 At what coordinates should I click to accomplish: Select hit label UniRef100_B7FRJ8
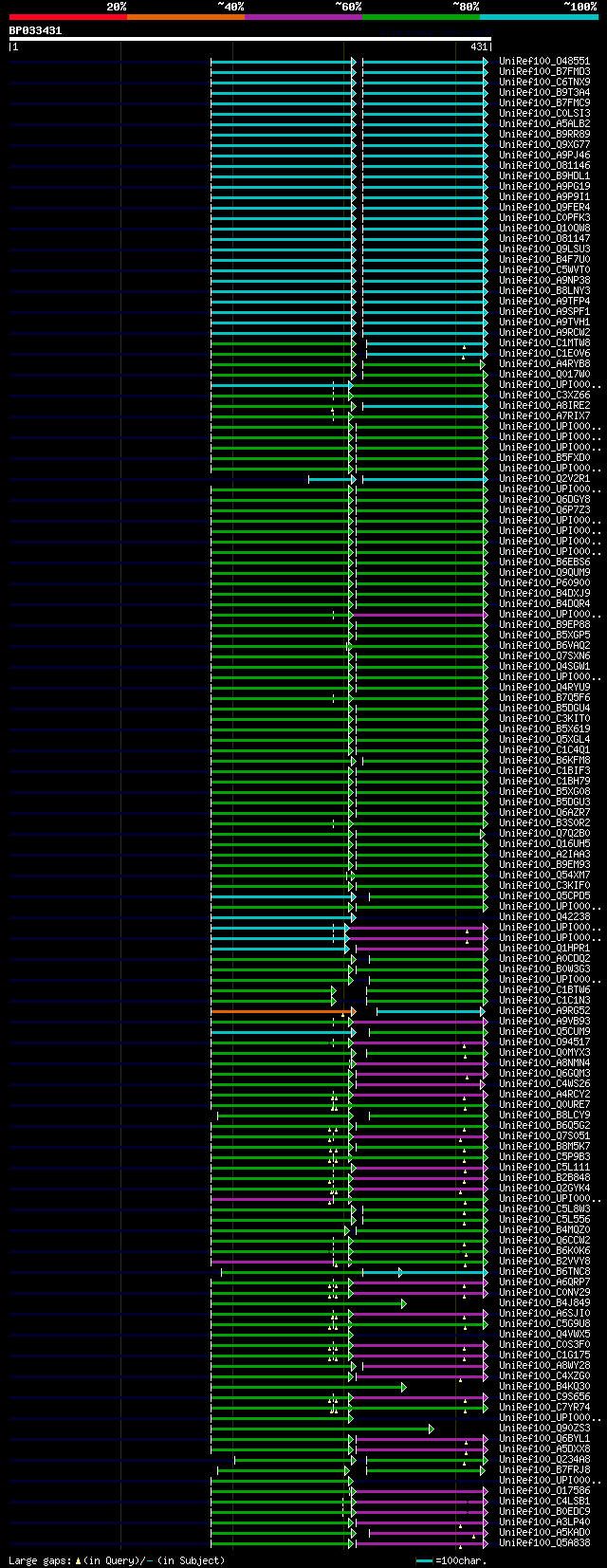(x=544, y=1470)
